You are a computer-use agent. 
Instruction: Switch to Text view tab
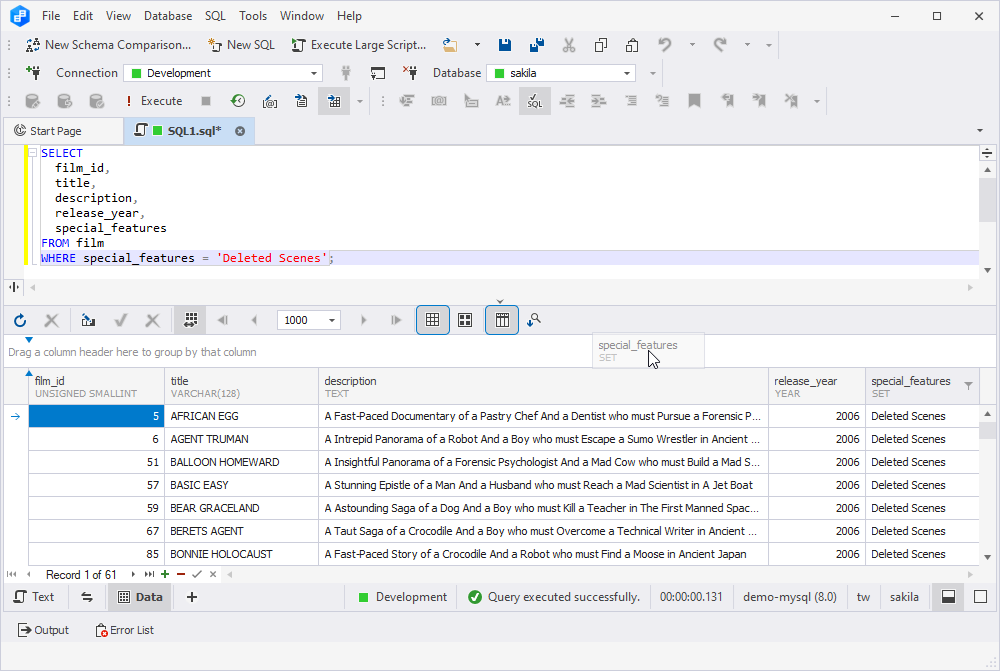pos(34,597)
